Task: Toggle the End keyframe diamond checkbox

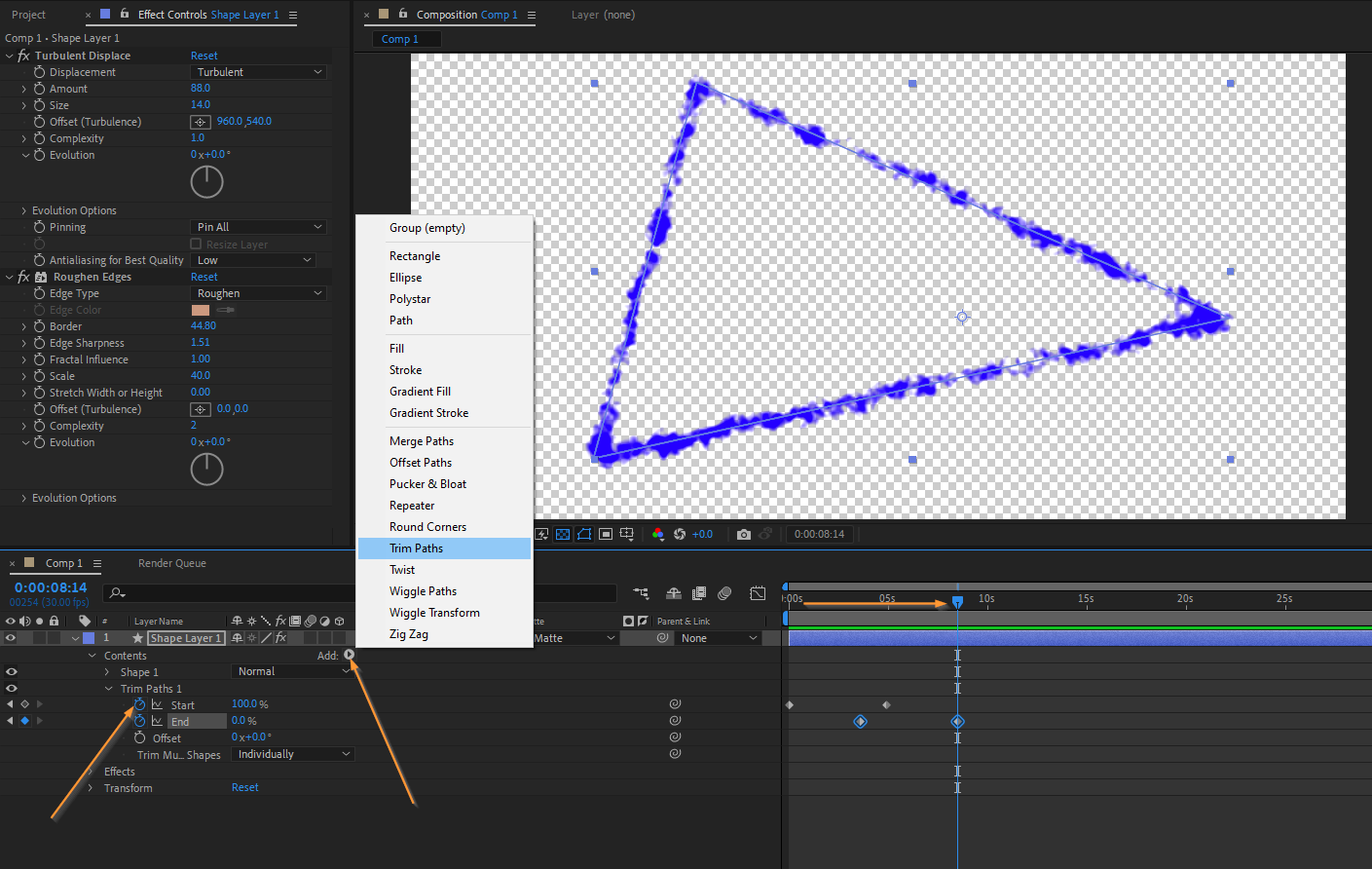Action: click(x=24, y=721)
